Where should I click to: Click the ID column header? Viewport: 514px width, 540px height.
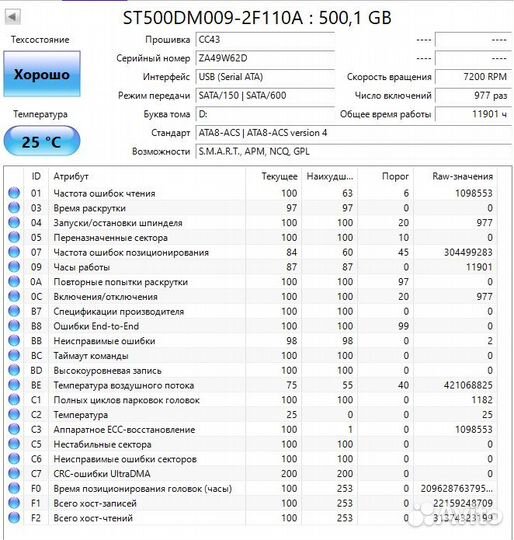(x=36, y=176)
